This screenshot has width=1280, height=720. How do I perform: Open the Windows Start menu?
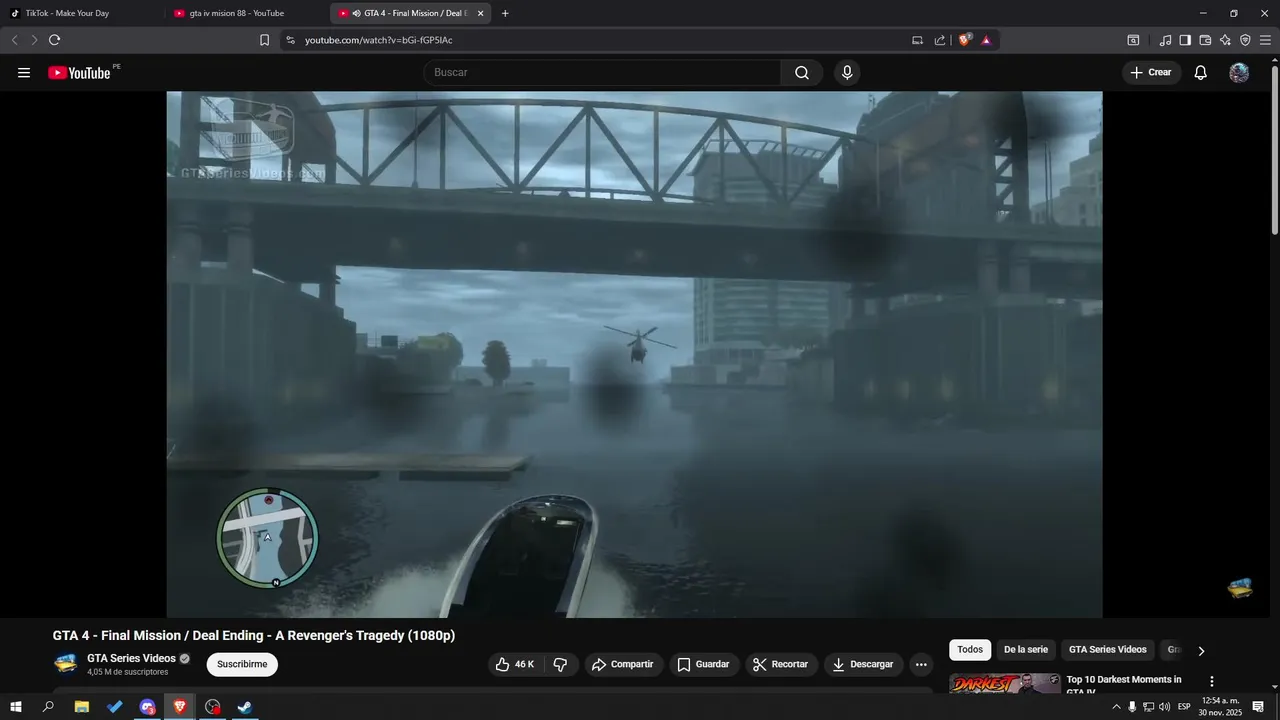click(15, 707)
